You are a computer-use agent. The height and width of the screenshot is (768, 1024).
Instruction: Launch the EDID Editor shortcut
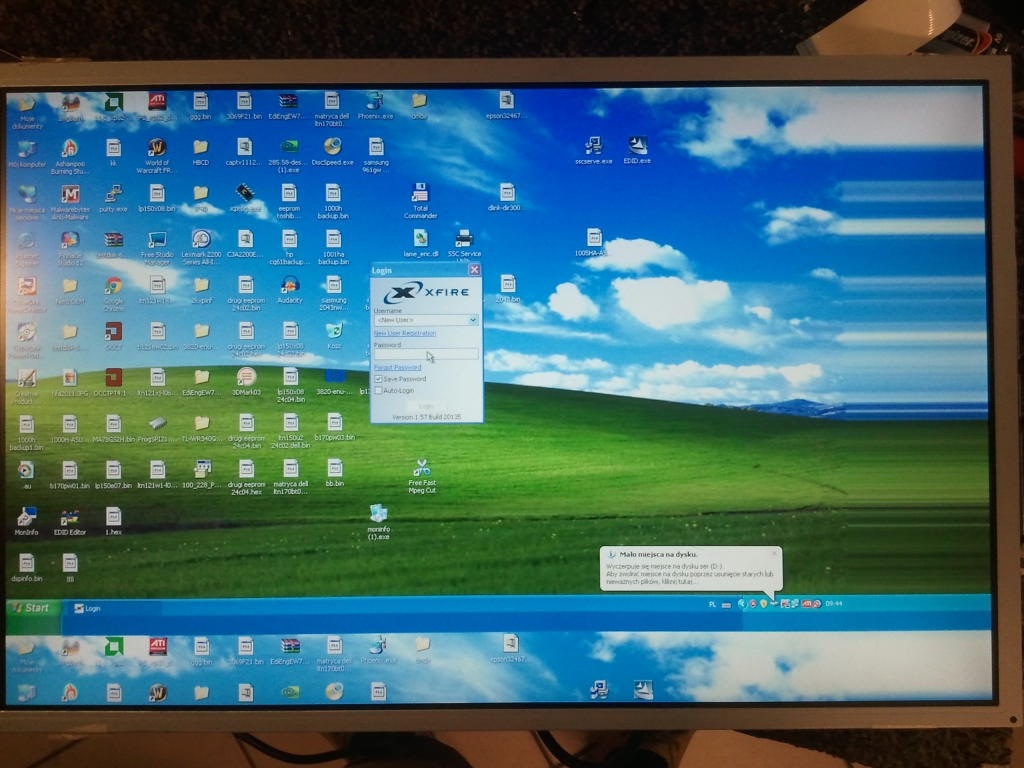(70, 522)
